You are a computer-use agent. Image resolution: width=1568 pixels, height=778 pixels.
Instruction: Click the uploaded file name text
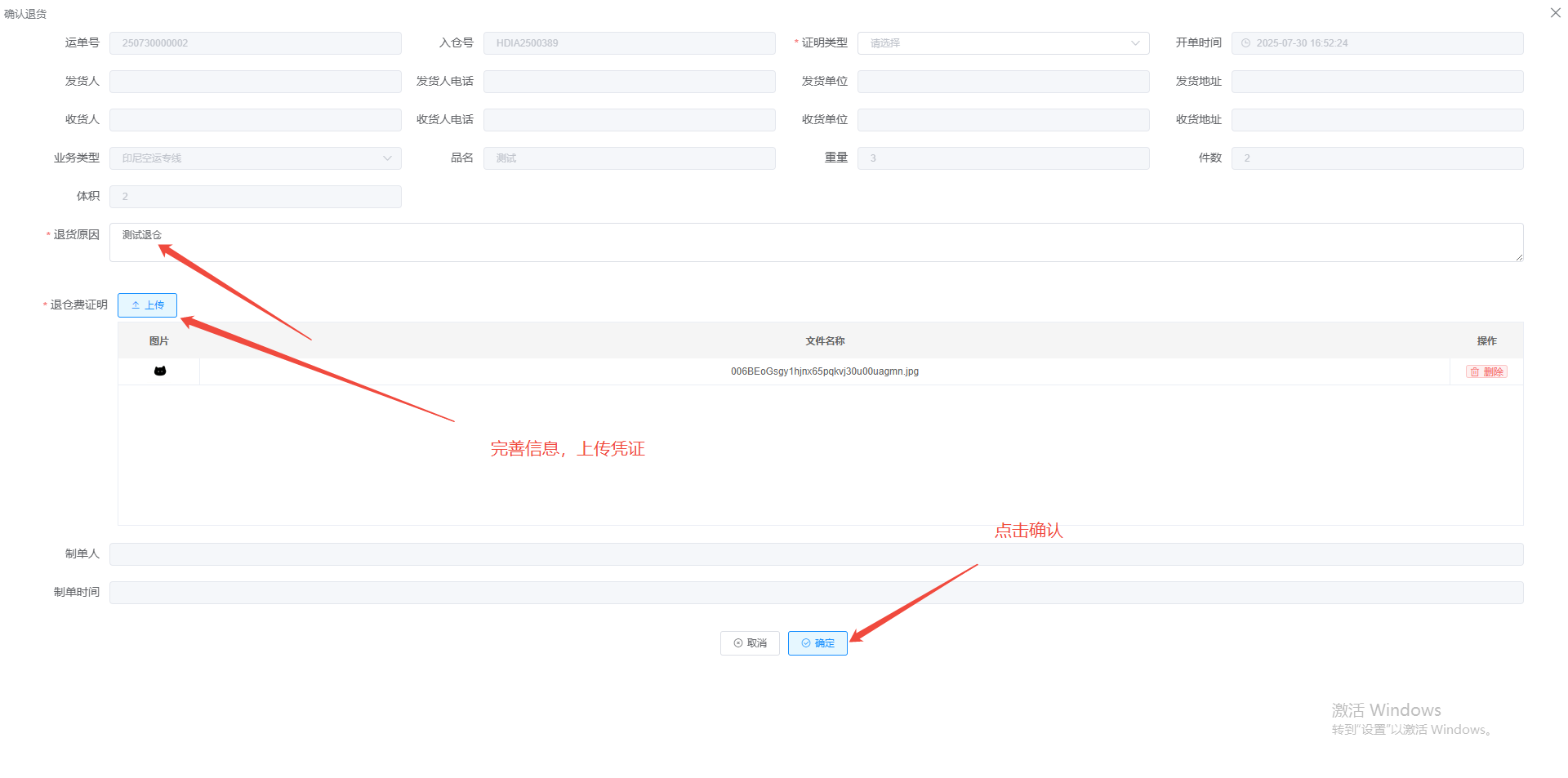824,371
